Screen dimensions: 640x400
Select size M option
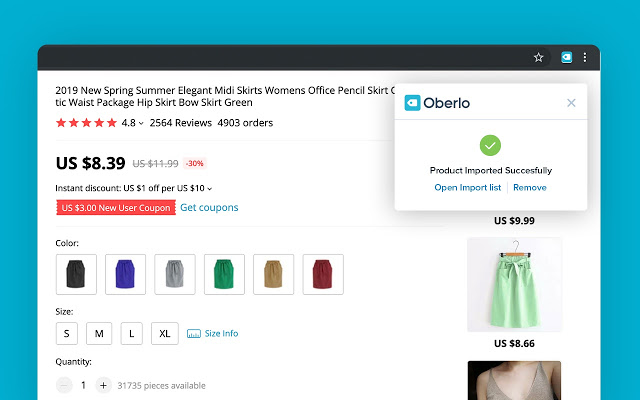tap(99, 333)
